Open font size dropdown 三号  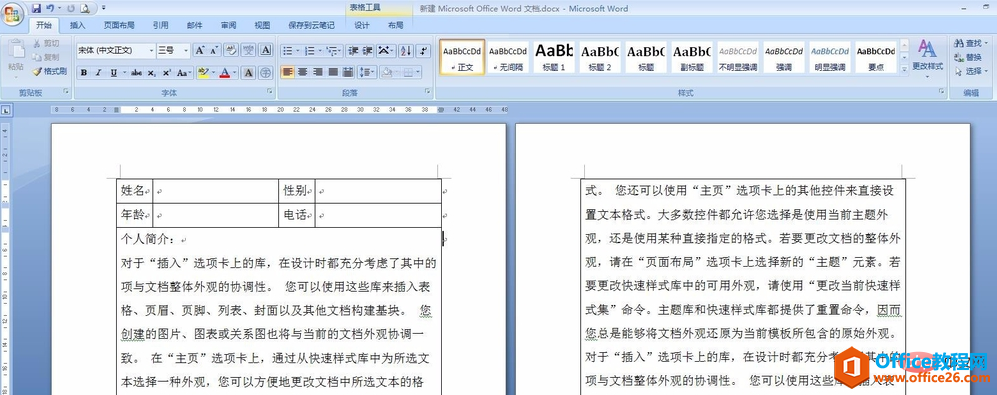click(x=174, y=50)
